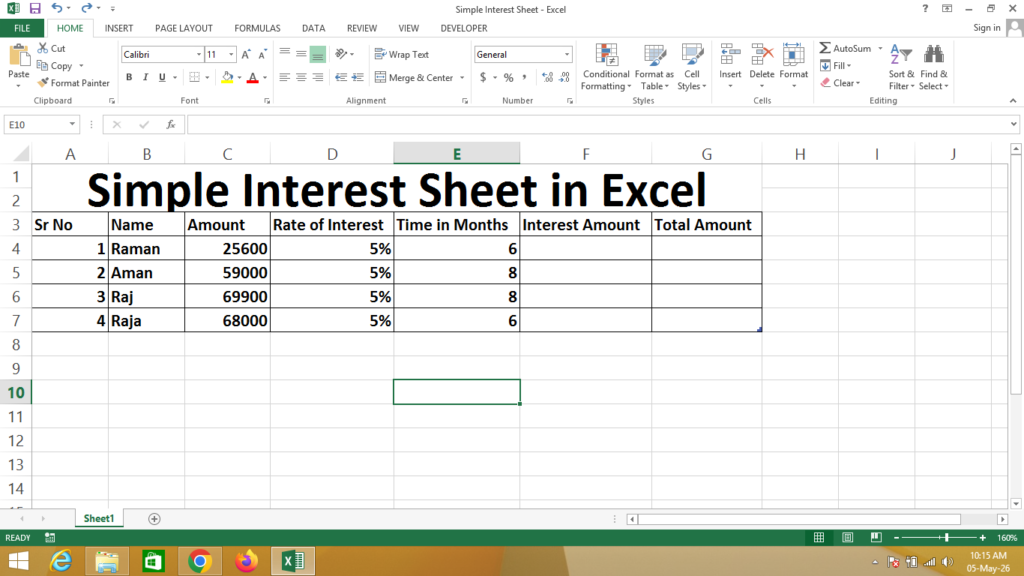
Task: Switch to the INSERT tab
Action: [x=119, y=28]
